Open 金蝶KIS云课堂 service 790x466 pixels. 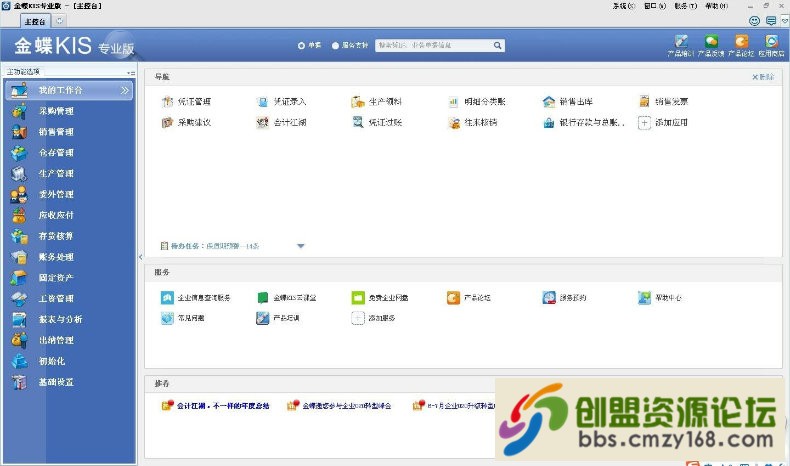[x=287, y=298]
